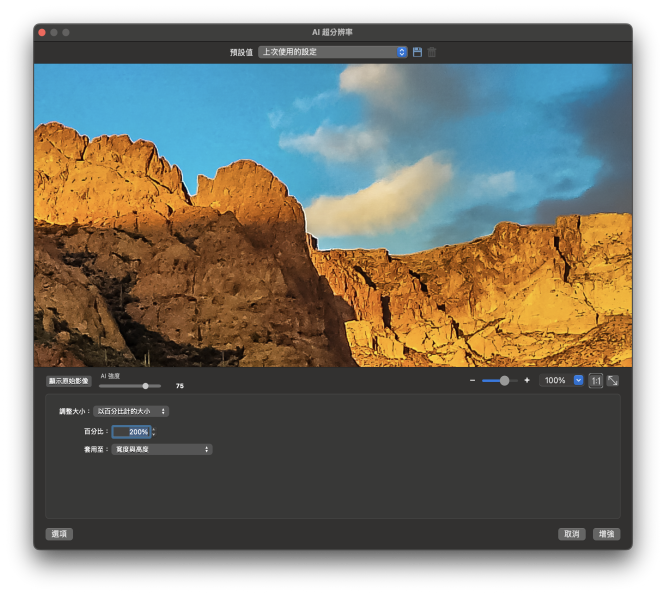Click the save preset floppy disk icon
This screenshot has width=666, height=596.
pyautogui.click(x=417, y=52)
